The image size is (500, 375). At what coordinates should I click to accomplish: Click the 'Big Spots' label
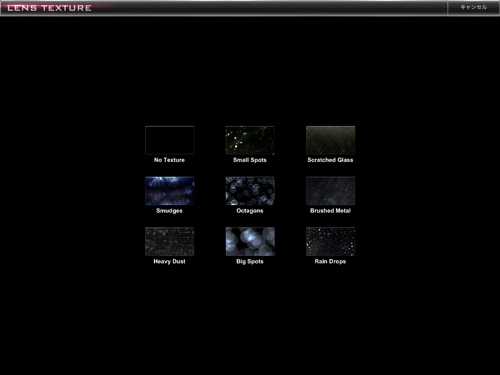pyautogui.click(x=250, y=261)
